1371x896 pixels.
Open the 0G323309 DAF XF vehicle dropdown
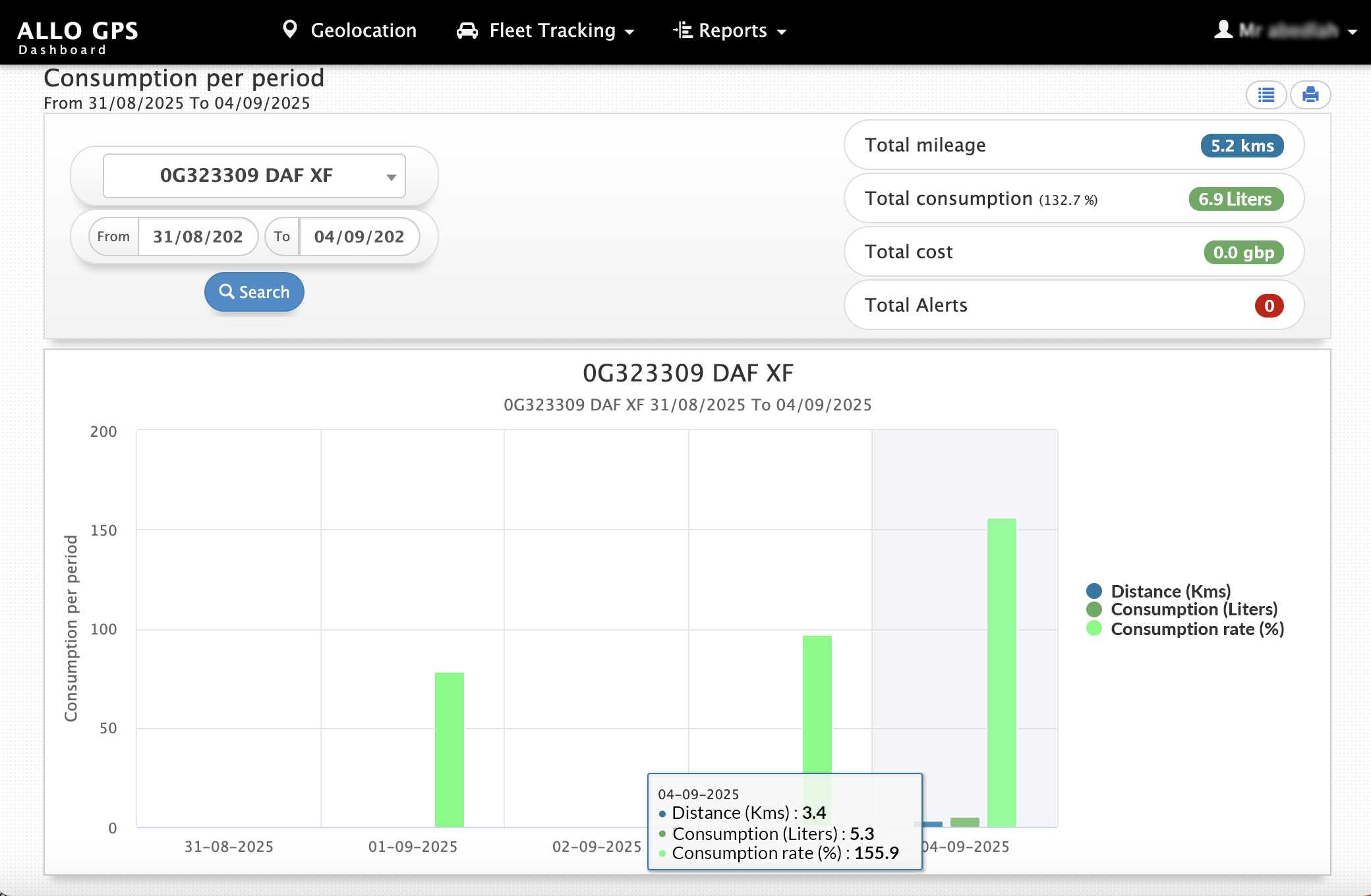[254, 176]
